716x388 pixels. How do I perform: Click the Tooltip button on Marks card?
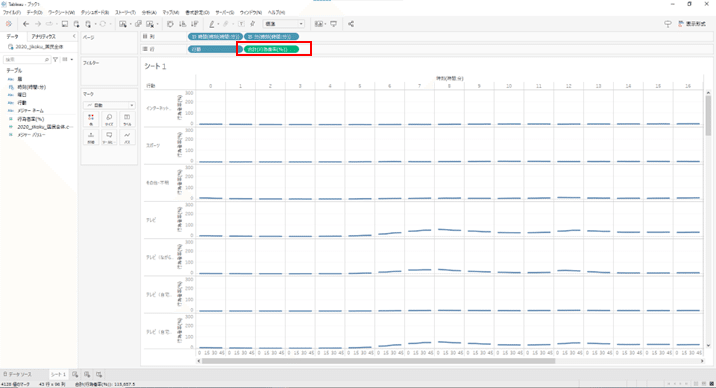pyautogui.click(x=109, y=137)
